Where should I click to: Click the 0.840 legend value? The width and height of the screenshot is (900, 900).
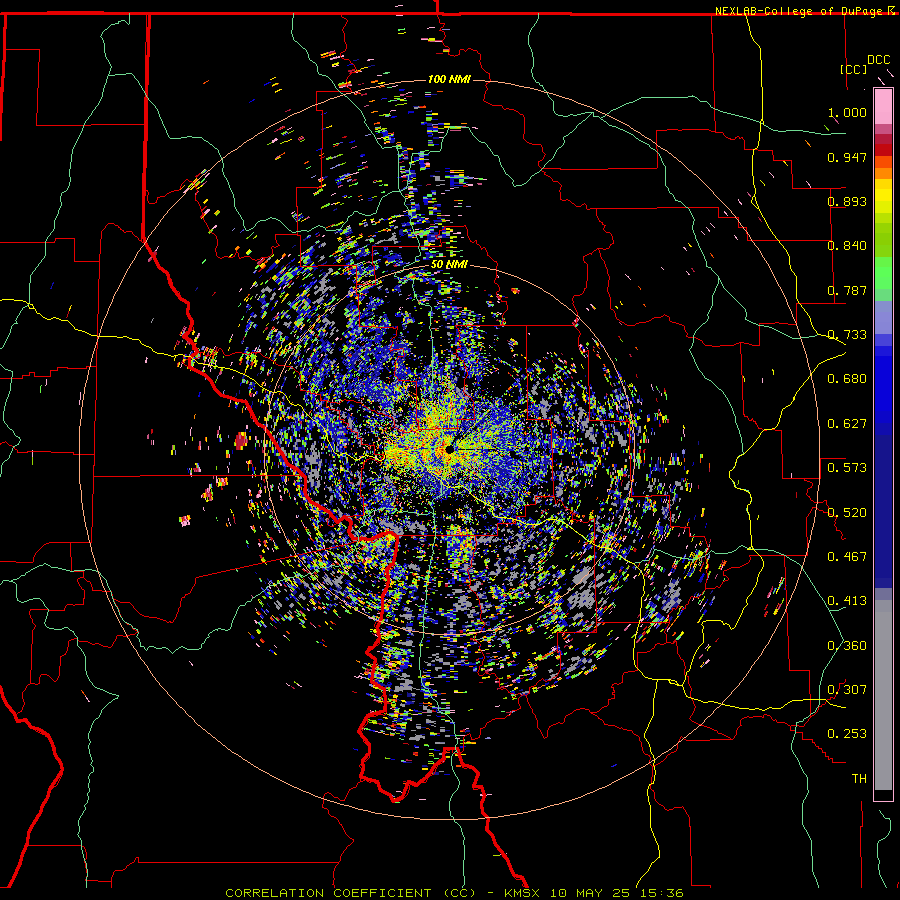click(x=847, y=246)
